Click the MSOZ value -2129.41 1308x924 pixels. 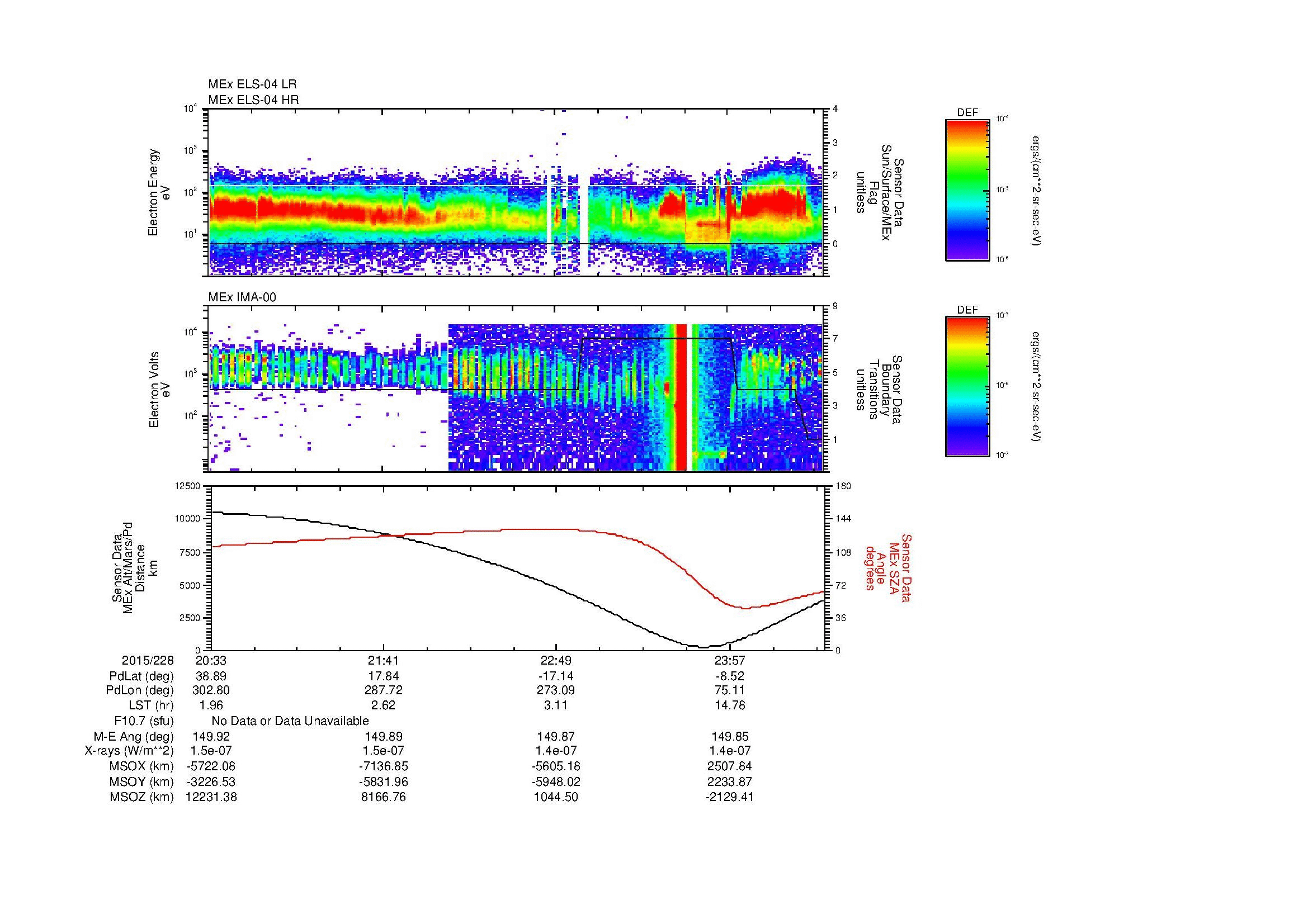pos(730,797)
